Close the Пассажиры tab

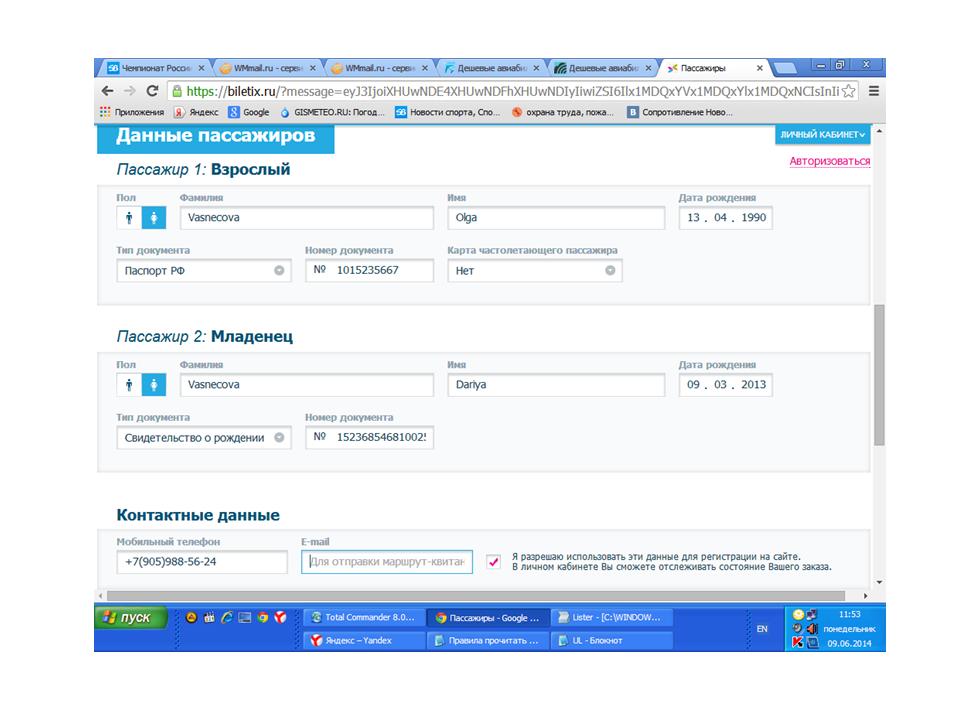point(759,68)
